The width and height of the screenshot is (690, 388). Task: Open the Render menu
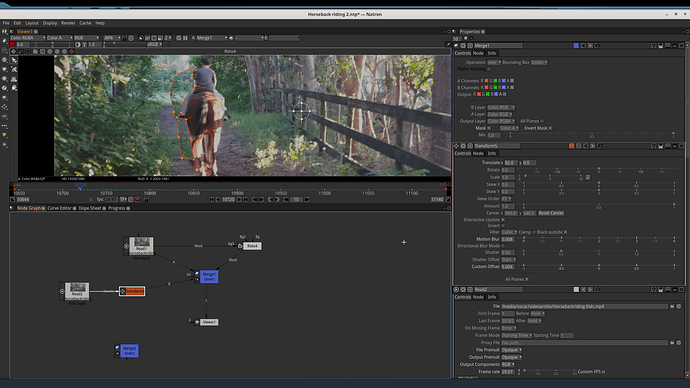[x=68, y=23]
